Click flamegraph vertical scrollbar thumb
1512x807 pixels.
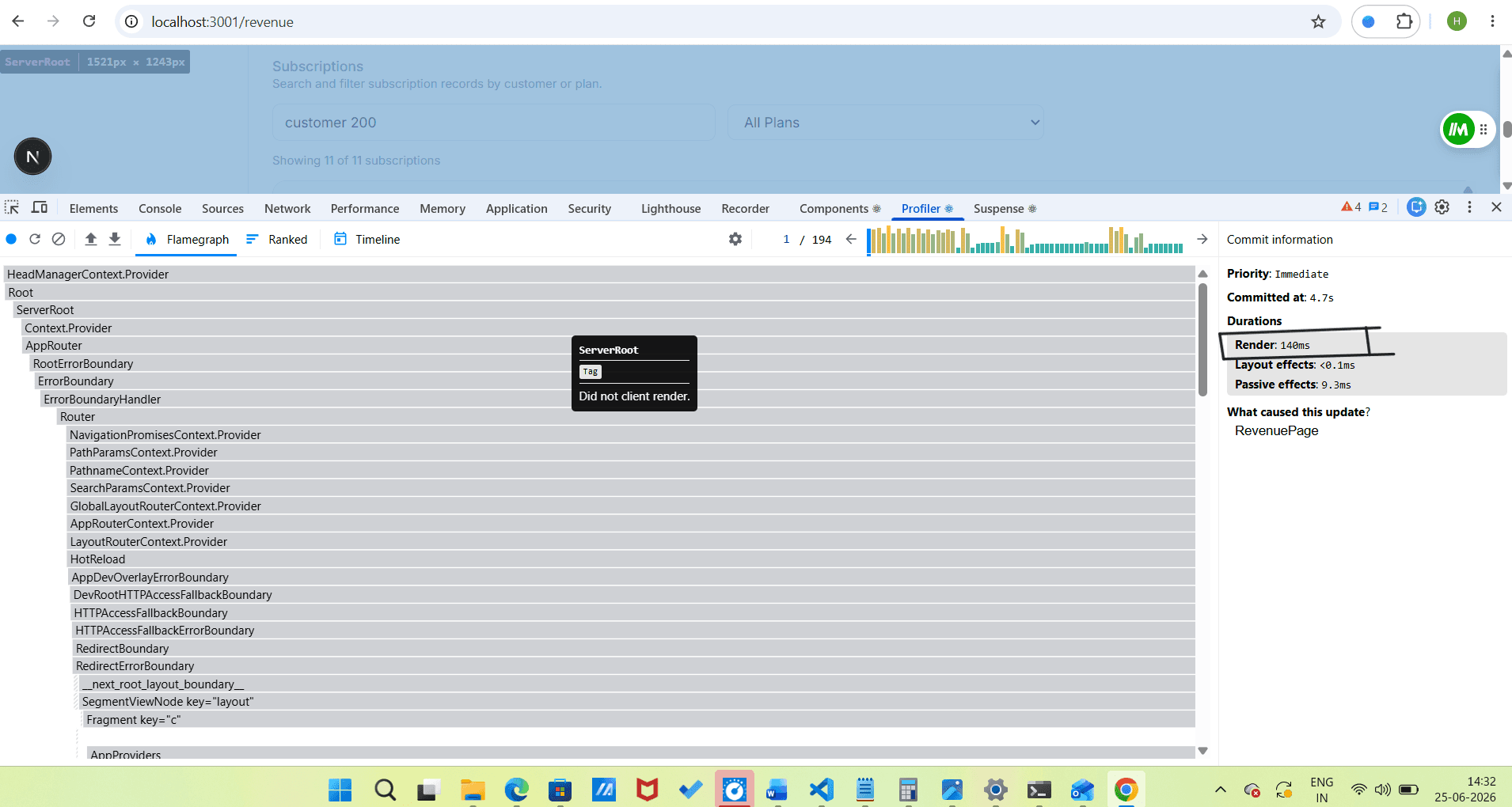(x=1202, y=339)
